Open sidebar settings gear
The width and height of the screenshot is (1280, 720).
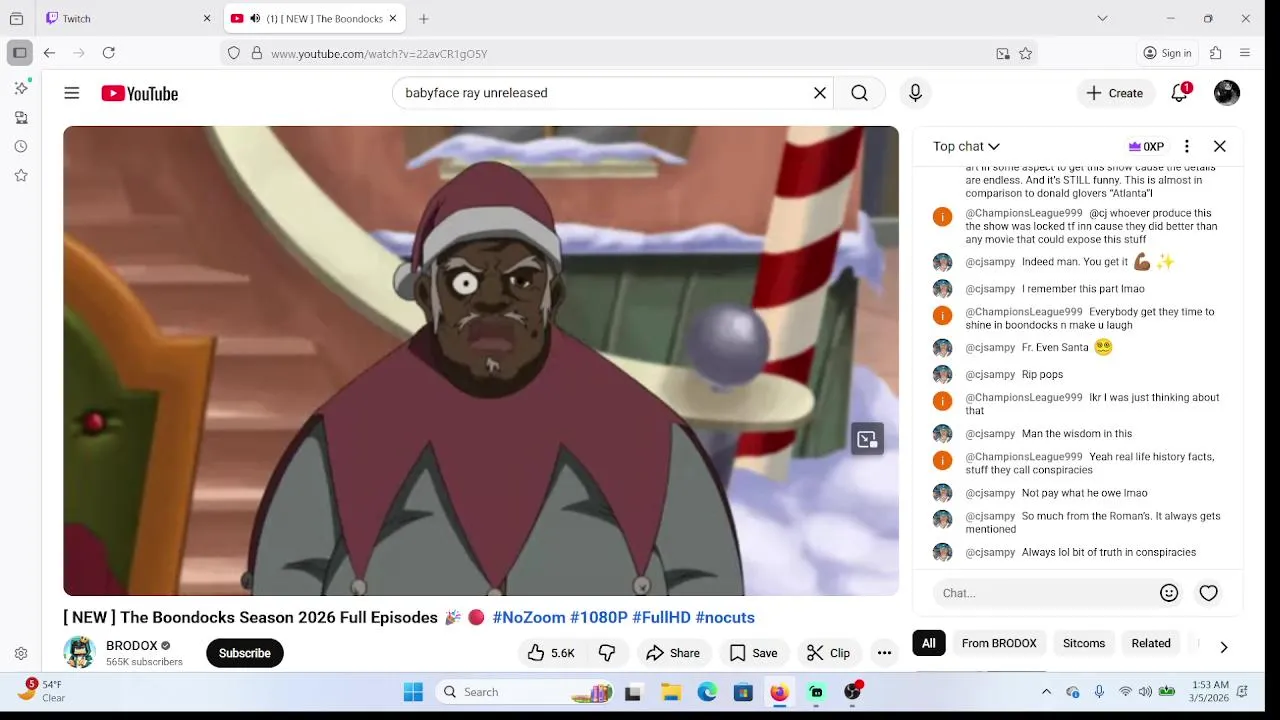click(21, 653)
